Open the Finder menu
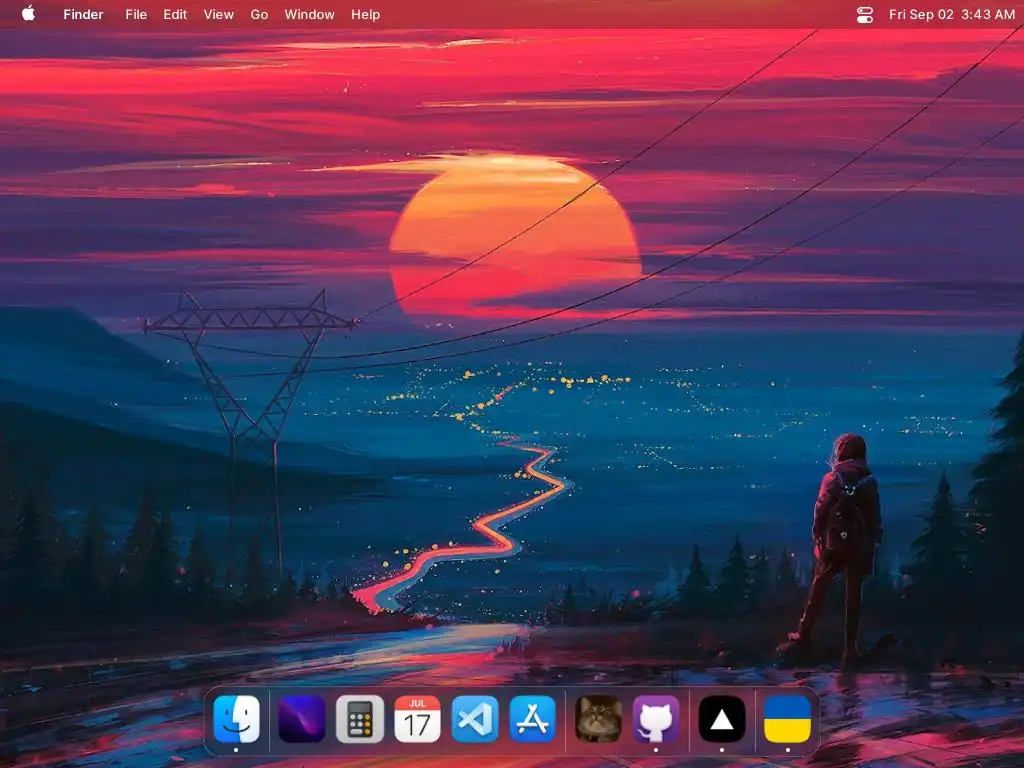The height and width of the screenshot is (768, 1024). [83, 14]
